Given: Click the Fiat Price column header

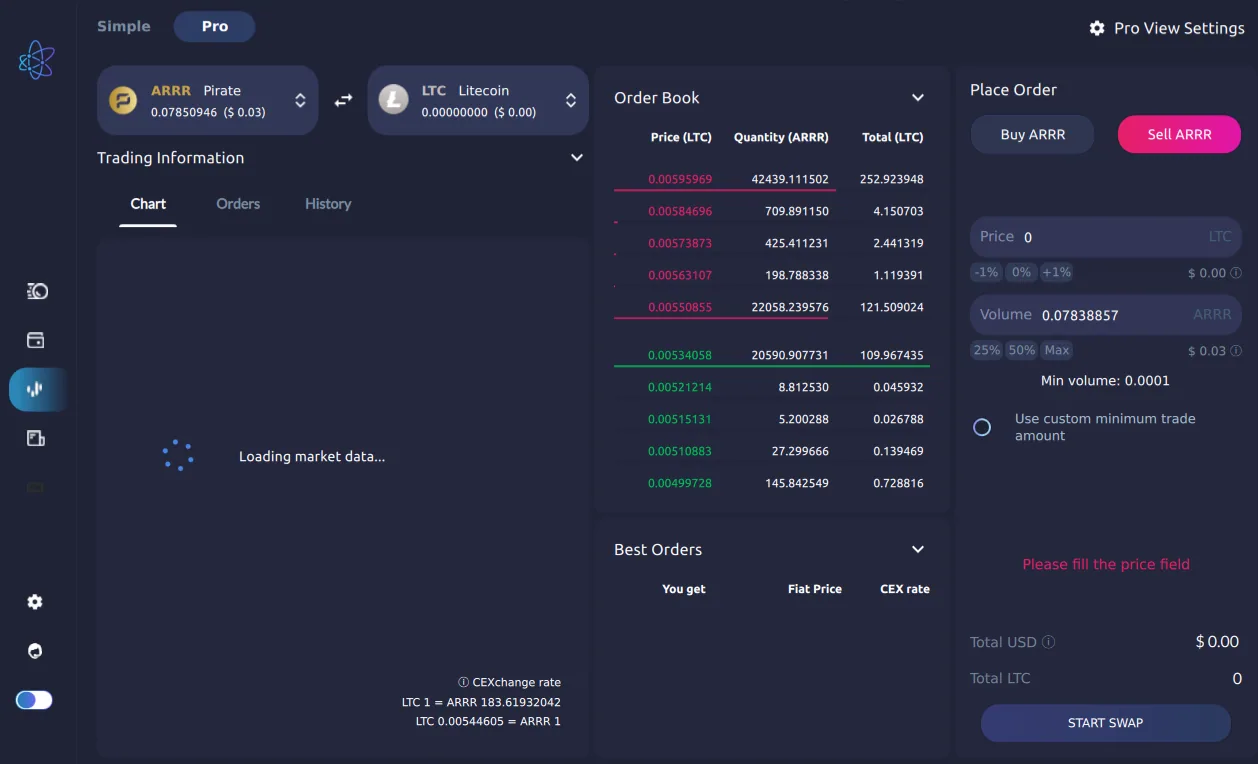Looking at the screenshot, I should point(815,589).
